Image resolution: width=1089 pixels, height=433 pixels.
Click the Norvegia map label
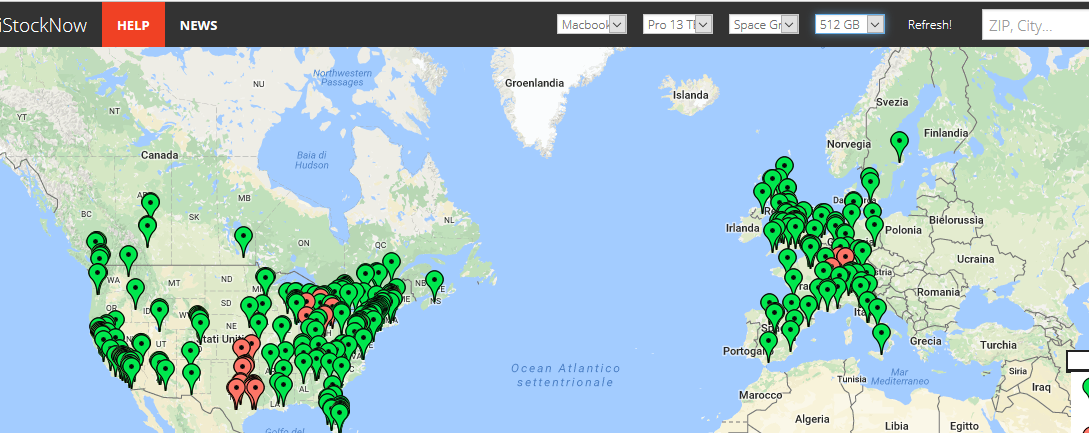click(x=849, y=144)
